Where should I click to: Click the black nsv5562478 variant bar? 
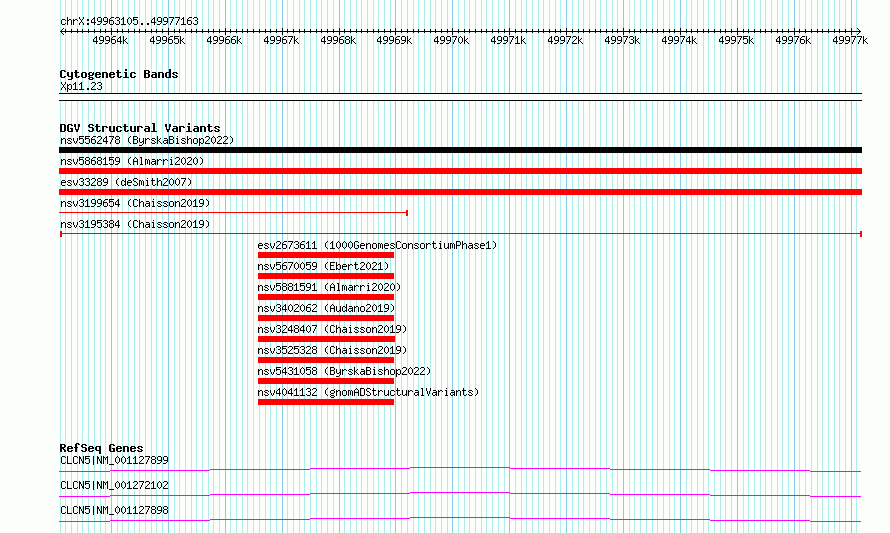click(x=460, y=150)
